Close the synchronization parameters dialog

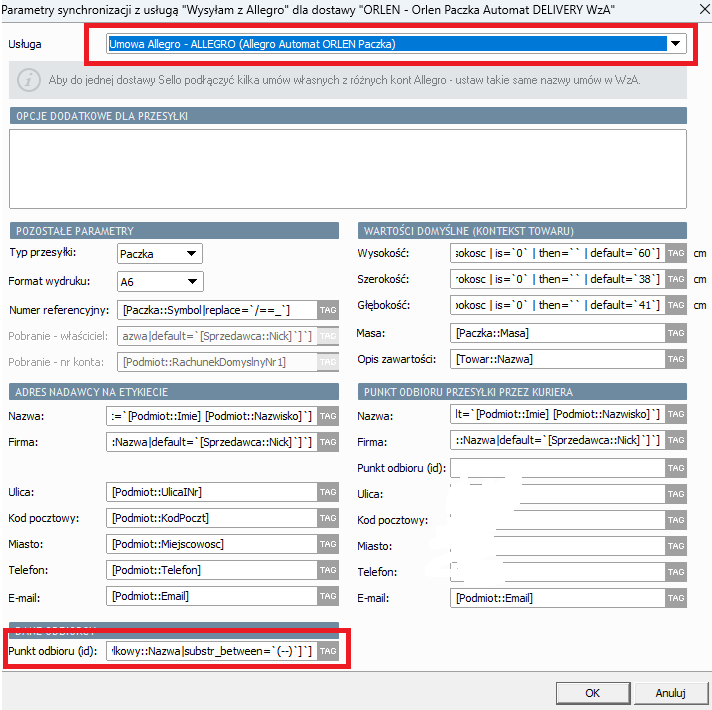[704, 9]
